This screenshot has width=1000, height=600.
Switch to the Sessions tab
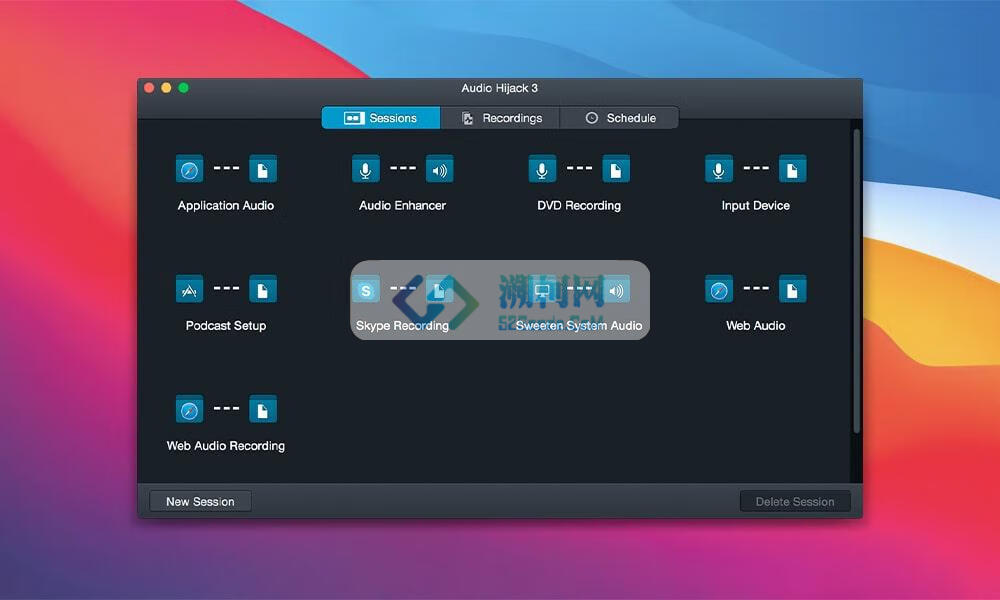381,118
